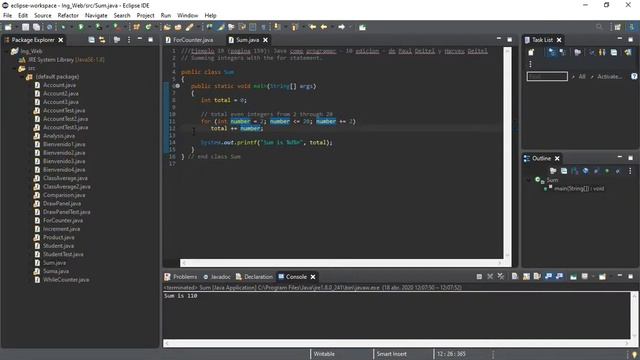Click Clear Console icon
Viewport: 640px width, 360px height.
[x=515, y=276]
